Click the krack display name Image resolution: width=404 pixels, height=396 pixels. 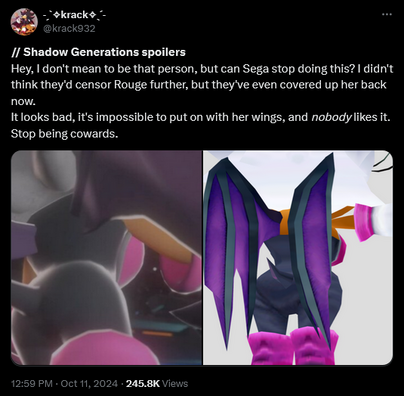[74, 15]
